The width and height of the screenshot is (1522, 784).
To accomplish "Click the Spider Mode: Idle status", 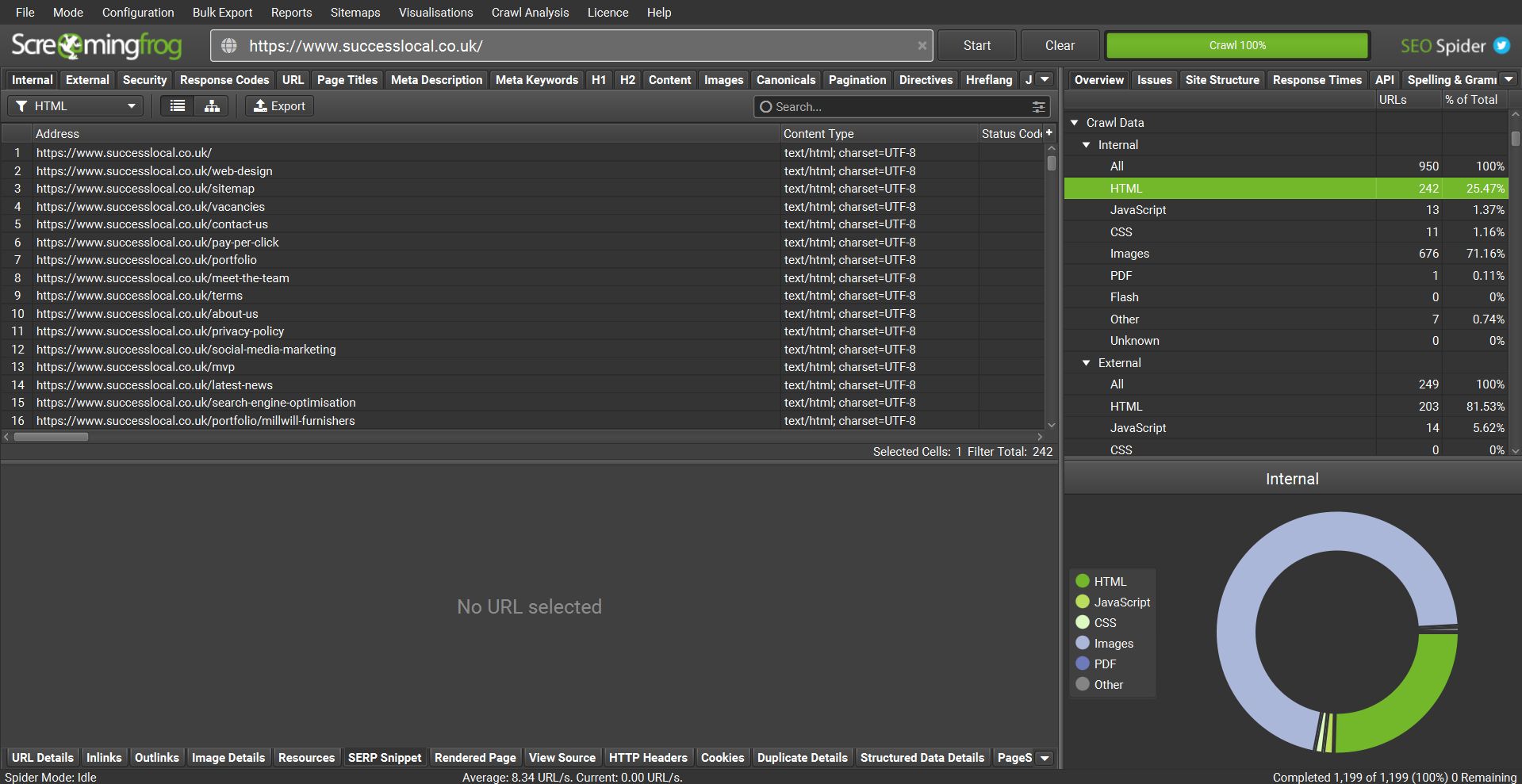I will [51, 777].
